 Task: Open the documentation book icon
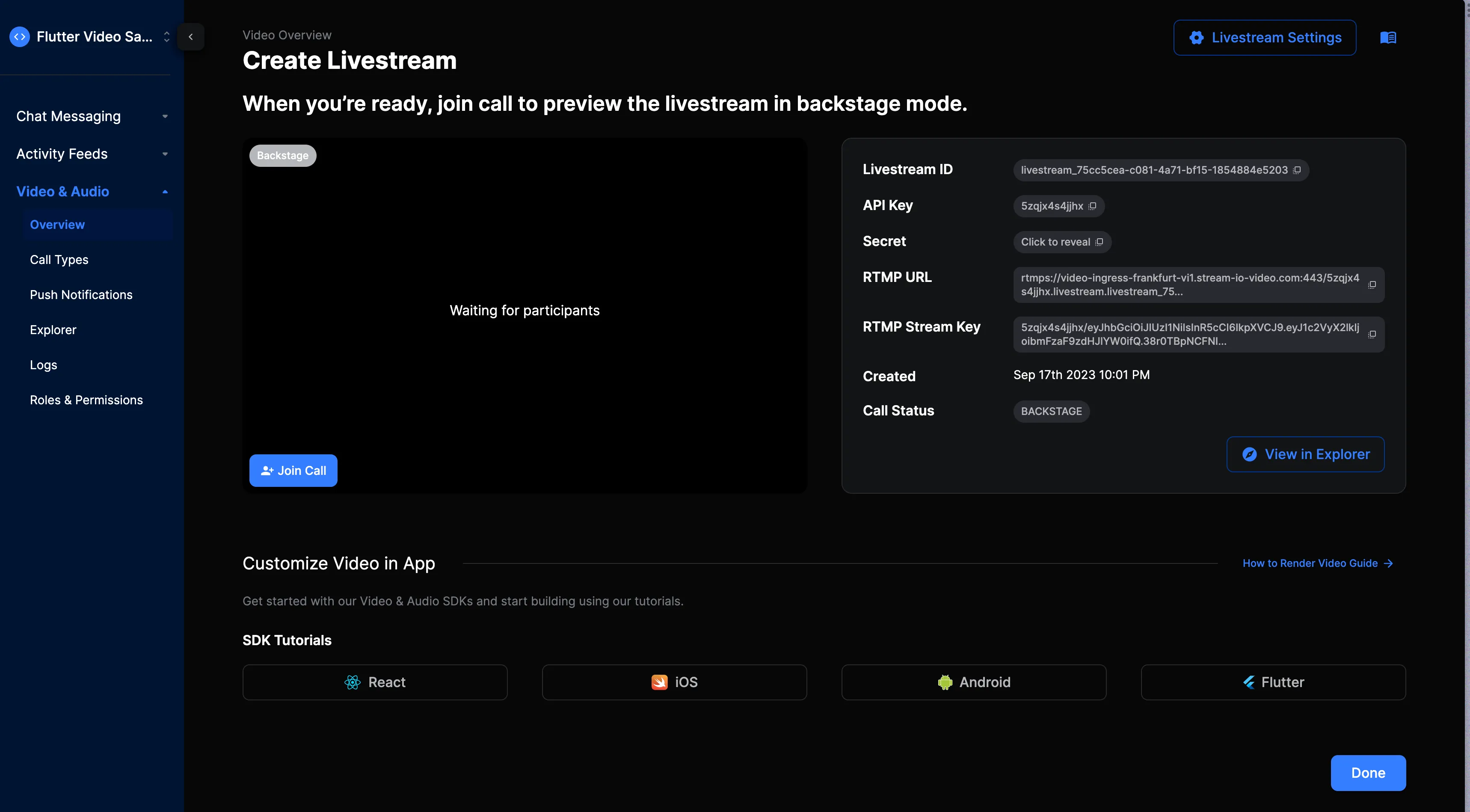coord(1388,38)
